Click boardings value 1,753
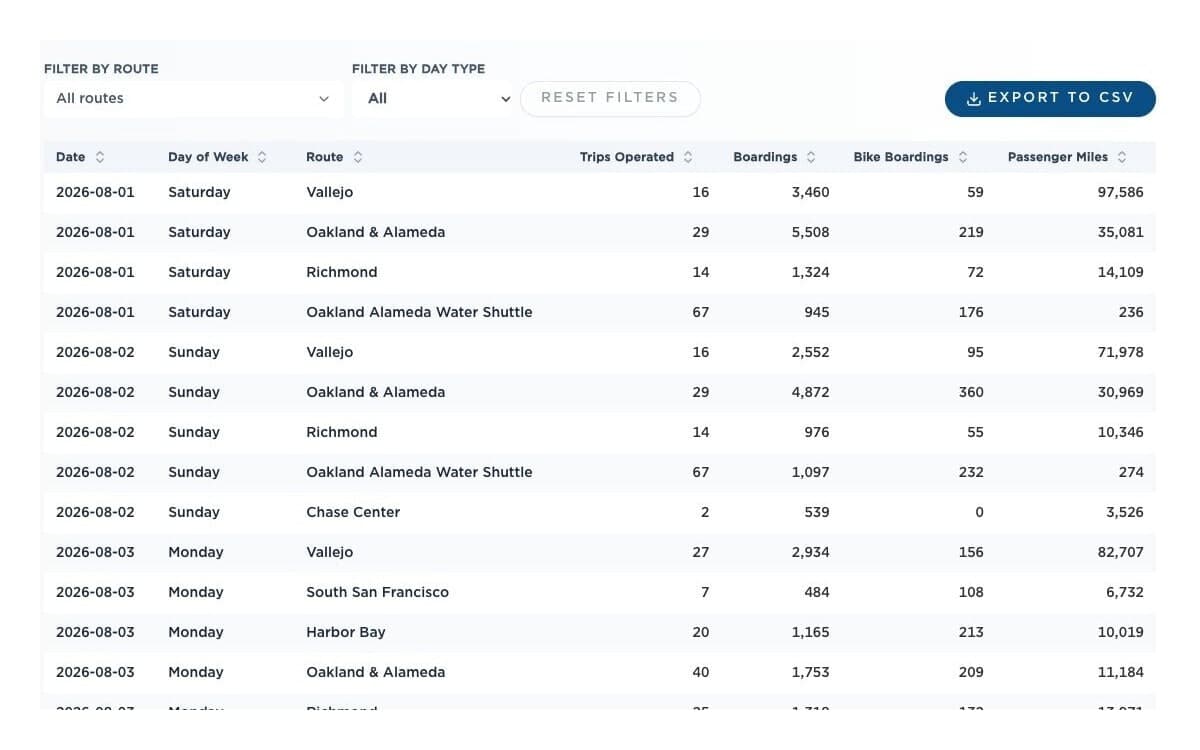1200x750 pixels. [x=811, y=672]
